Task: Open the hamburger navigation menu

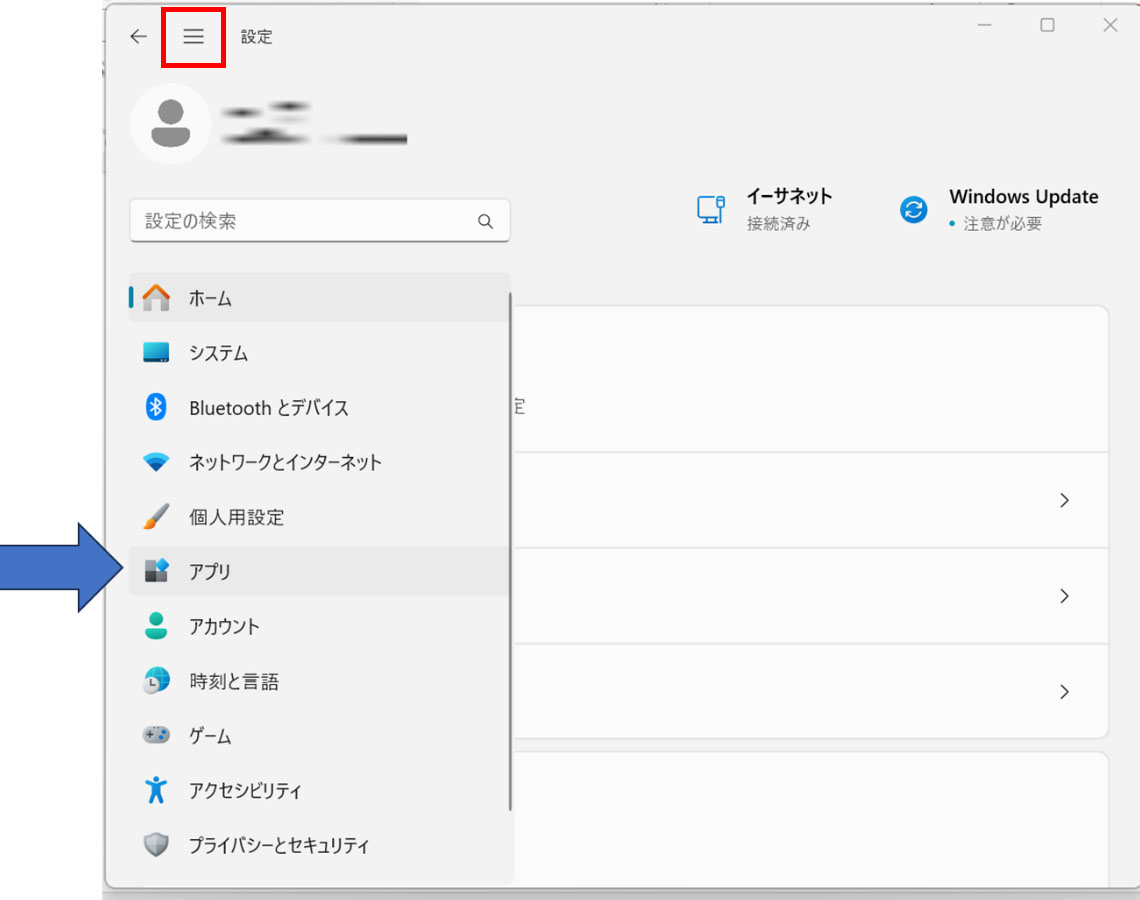Action: tap(193, 37)
